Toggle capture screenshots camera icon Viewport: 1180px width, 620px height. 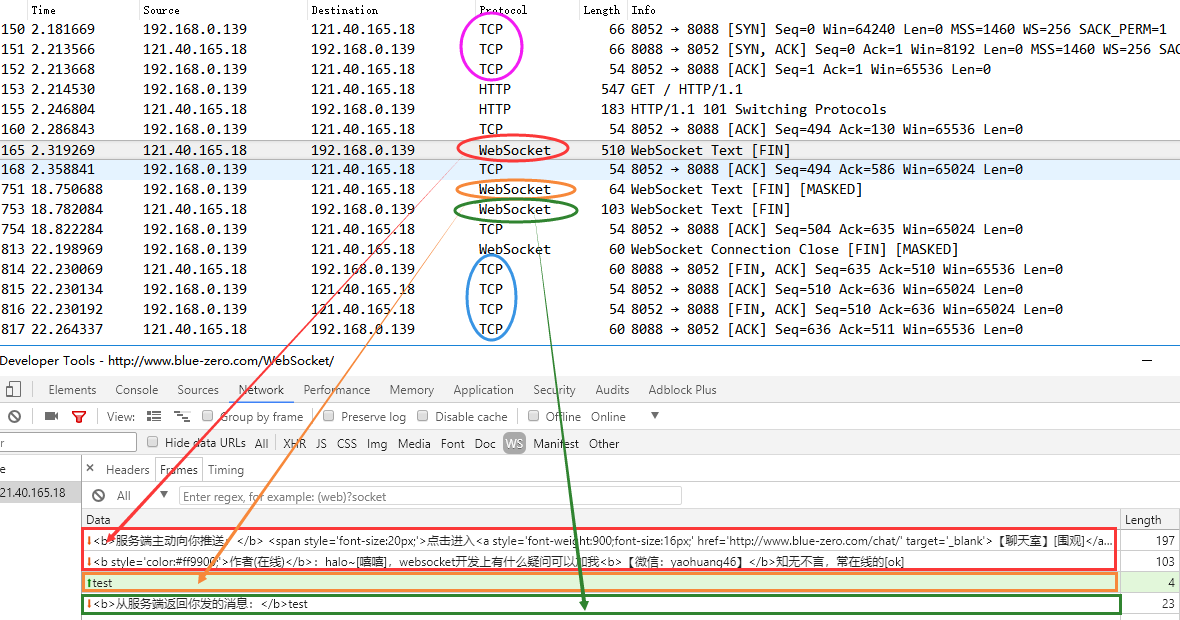click(51, 416)
